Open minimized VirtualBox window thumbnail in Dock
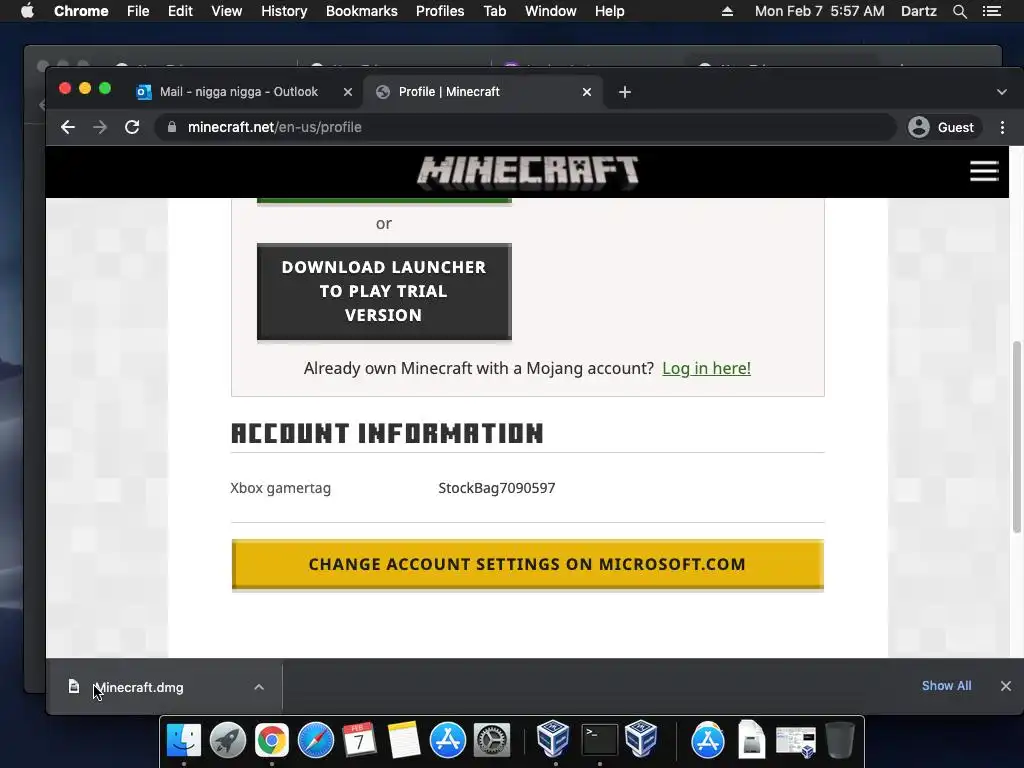1024x768 pixels. pyautogui.click(x=795, y=742)
